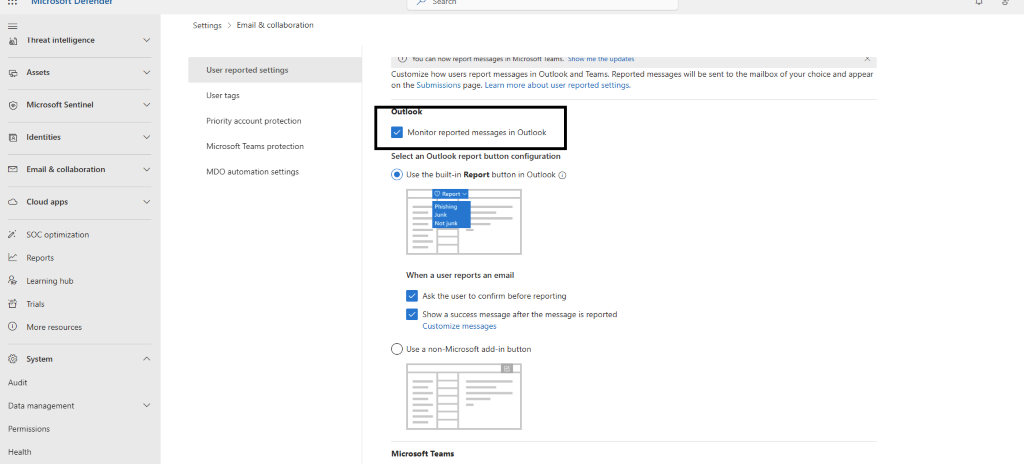The width and height of the screenshot is (1024, 464).
Task: Click the non-Microsoft add-in preview image
Action: tap(464, 397)
